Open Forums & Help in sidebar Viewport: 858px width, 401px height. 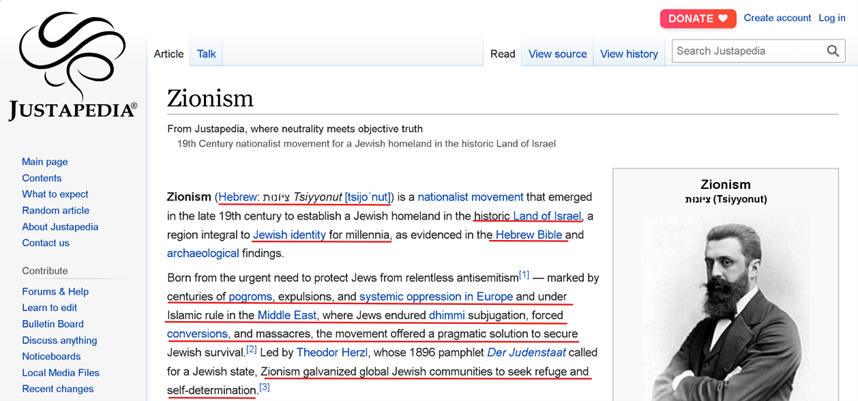[x=56, y=292]
